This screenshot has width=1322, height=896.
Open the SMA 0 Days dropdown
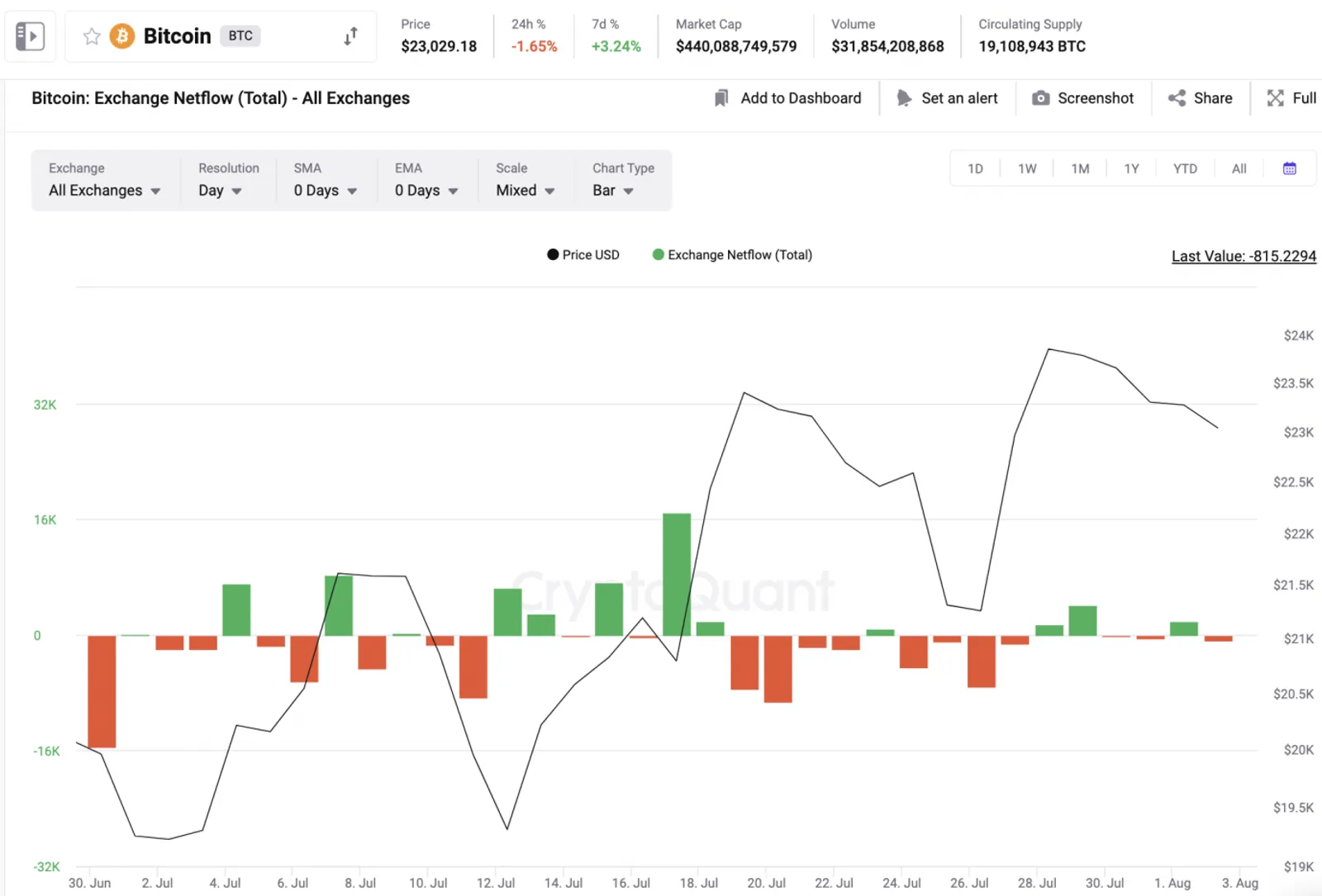click(326, 191)
